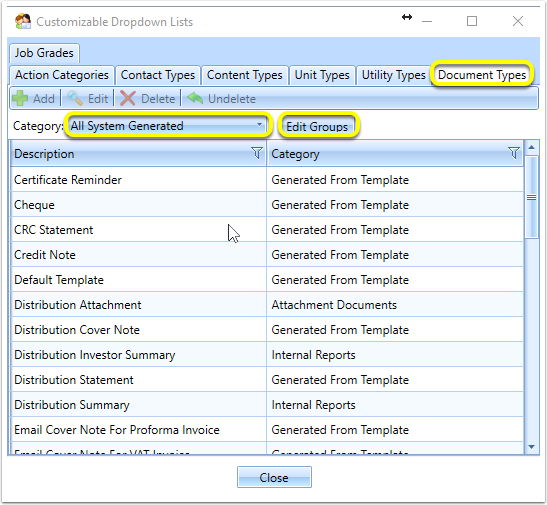Click the magnifier Edit icon
This screenshot has height=505, width=547.
(x=75, y=98)
